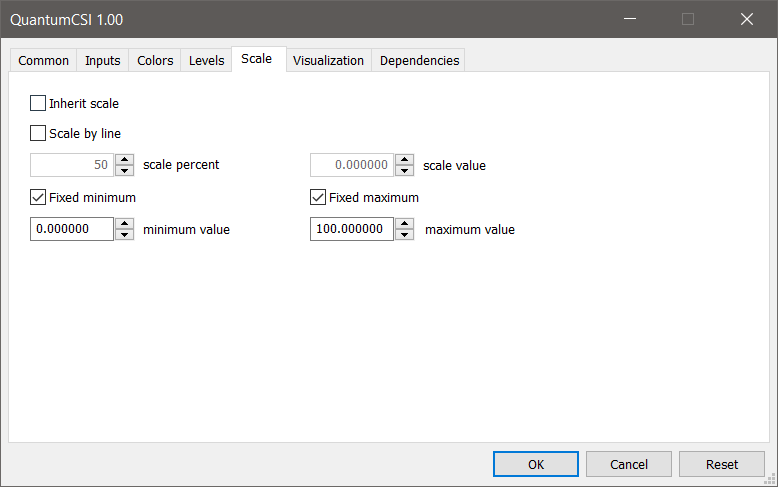Disable the Fixed maximum checkbox
Image resolution: width=778 pixels, height=487 pixels.
[319, 197]
